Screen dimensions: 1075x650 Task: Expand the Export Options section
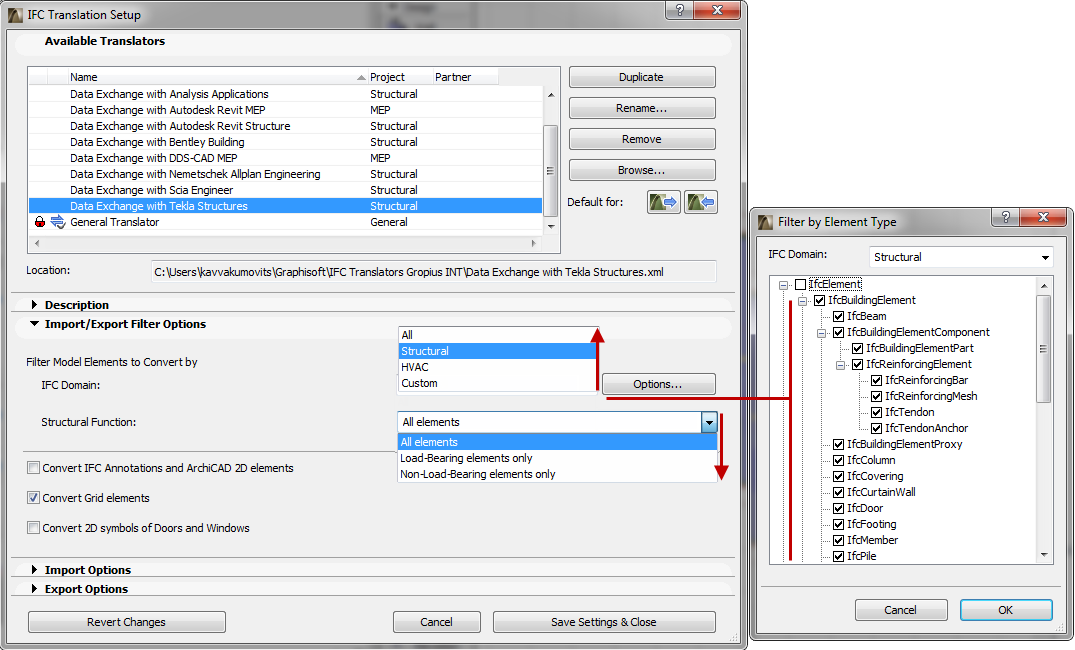[x=34, y=589]
